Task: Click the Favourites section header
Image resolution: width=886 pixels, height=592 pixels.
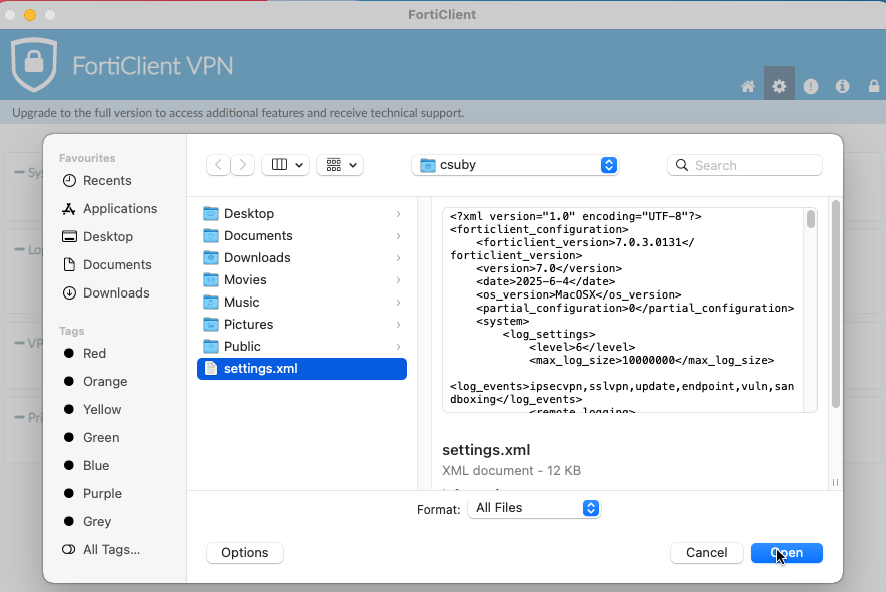Action: [87, 158]
